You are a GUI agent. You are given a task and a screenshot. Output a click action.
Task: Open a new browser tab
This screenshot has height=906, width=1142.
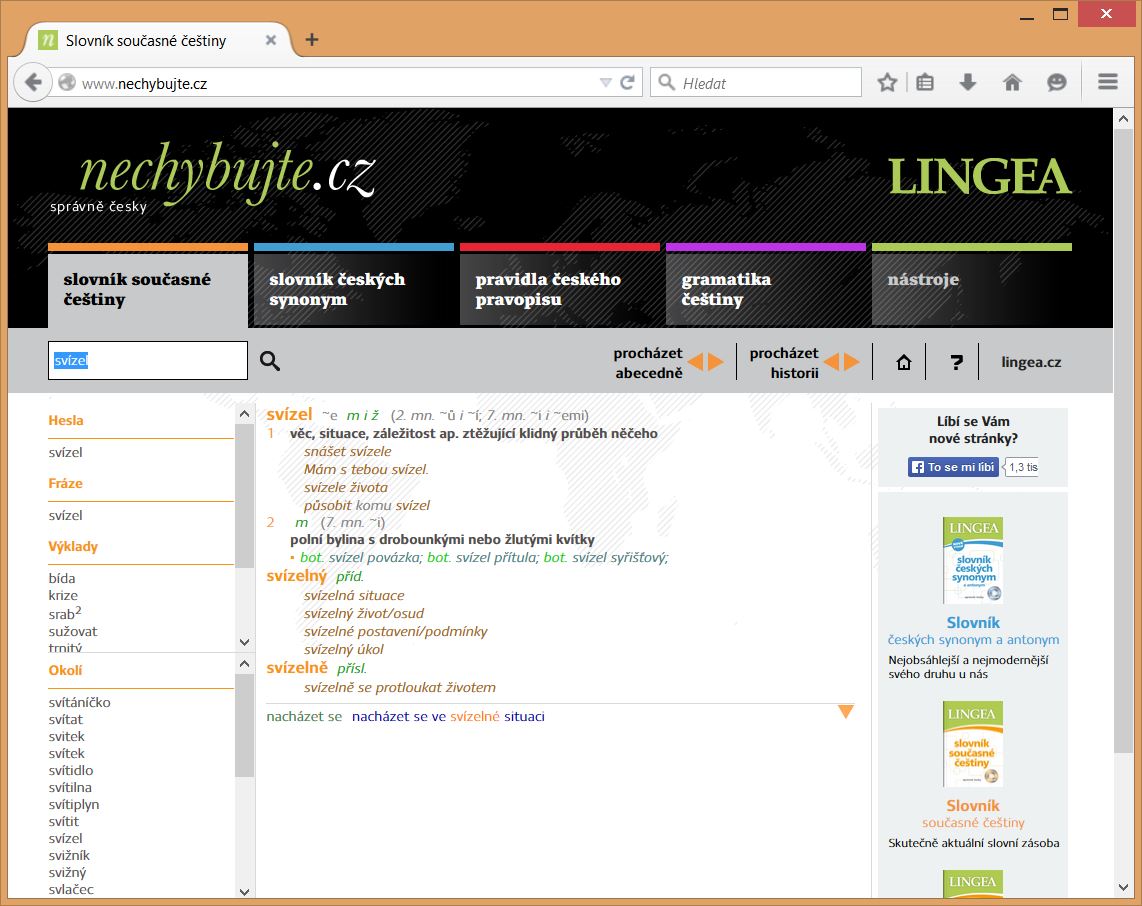pyautogui.click(x=312, y=39)
